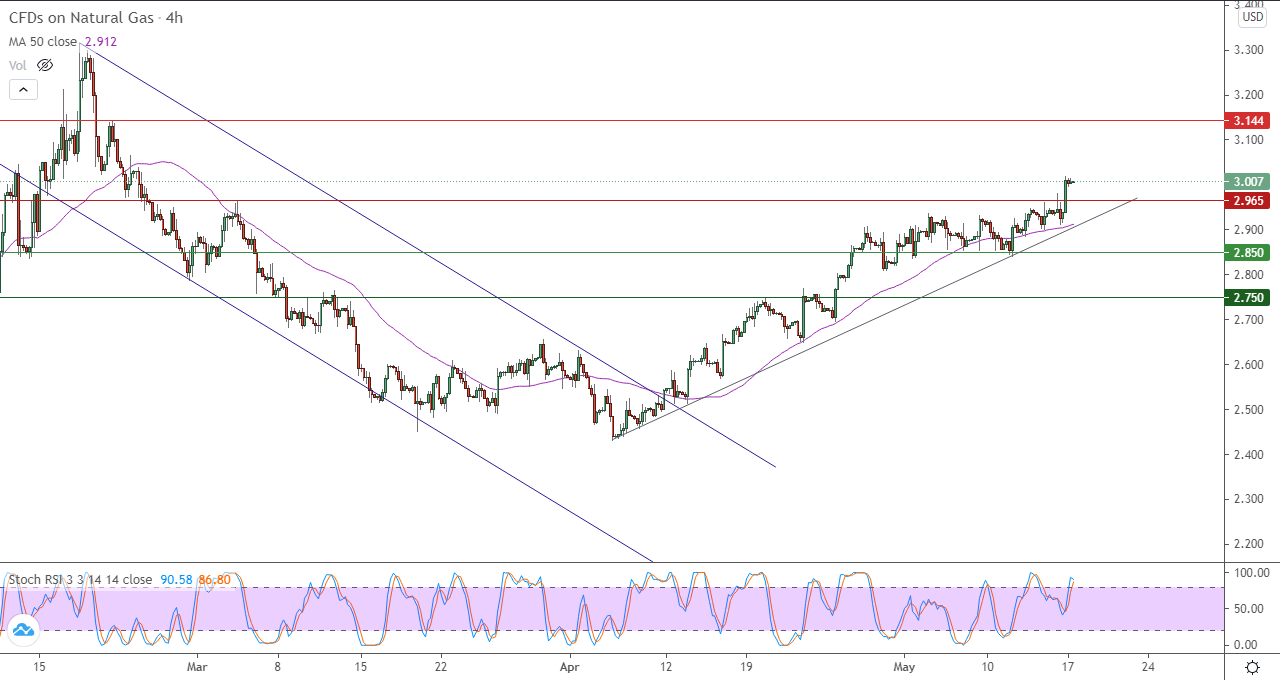Select the current price label 3.007

(1249, 182)
